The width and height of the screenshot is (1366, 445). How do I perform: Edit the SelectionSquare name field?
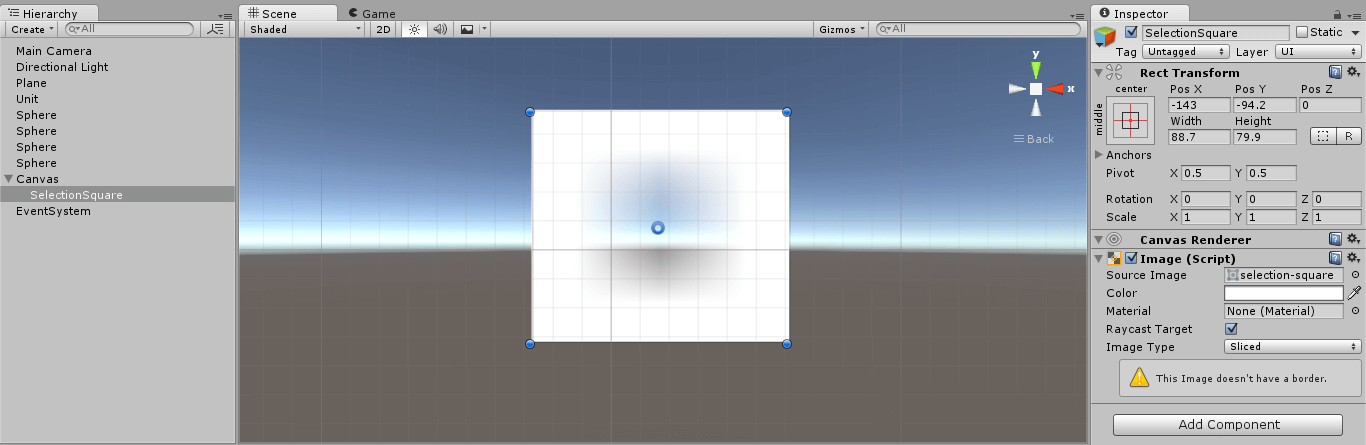1216,33
